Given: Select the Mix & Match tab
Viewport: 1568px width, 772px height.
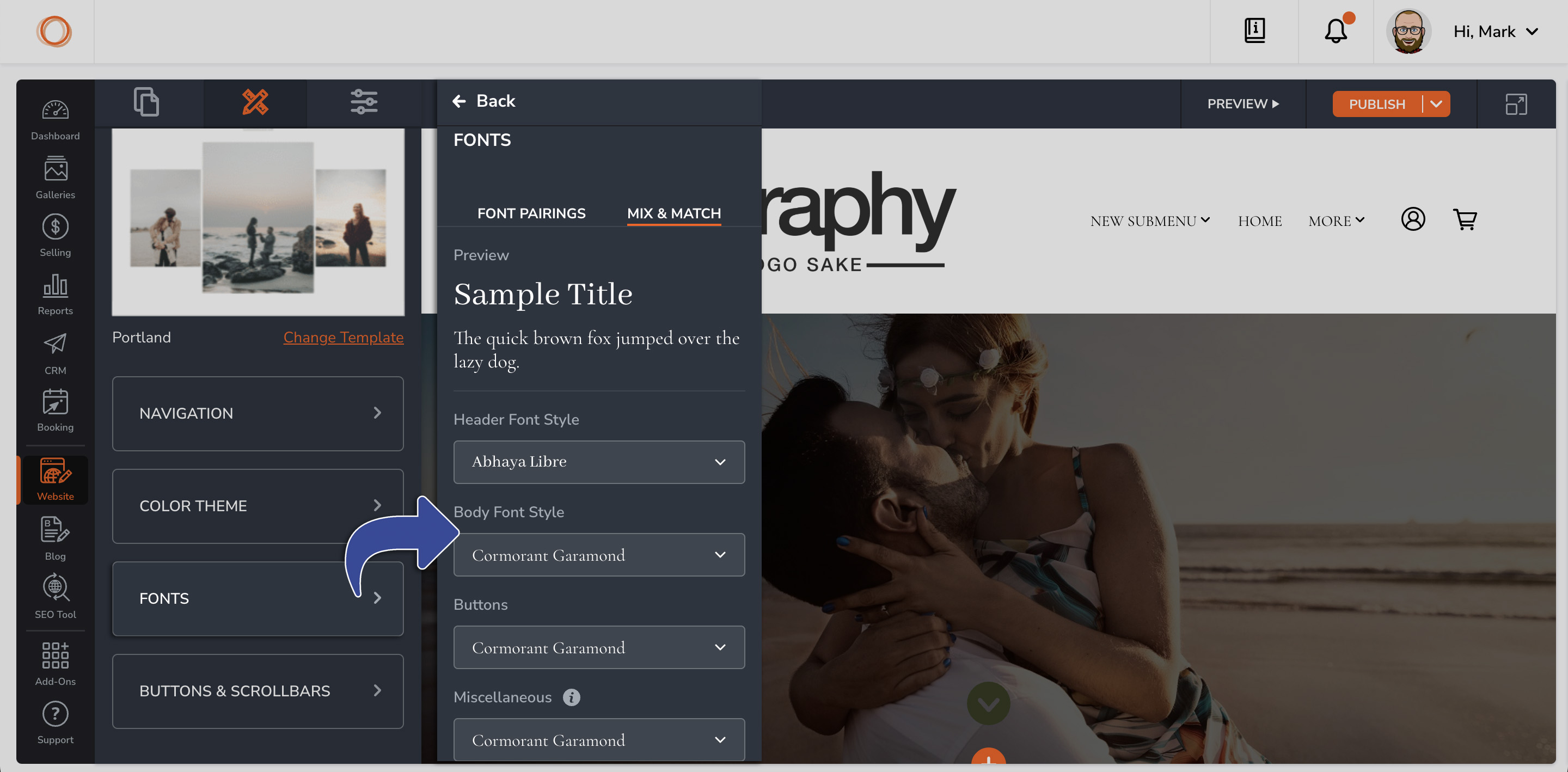Looking at the screenshot, I should [674, 213].
